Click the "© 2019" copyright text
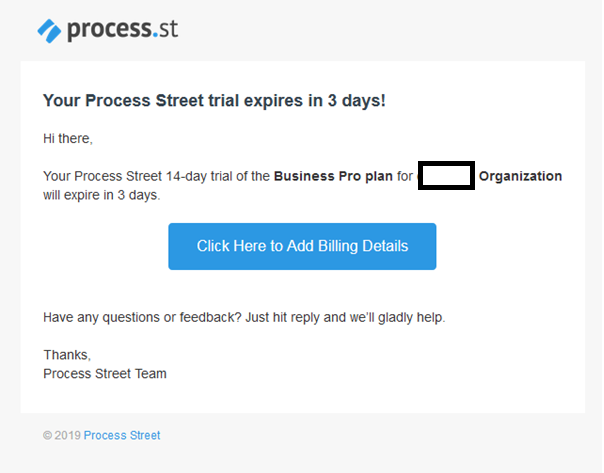This screenshot has height=473, width=604. pos(61,435)
